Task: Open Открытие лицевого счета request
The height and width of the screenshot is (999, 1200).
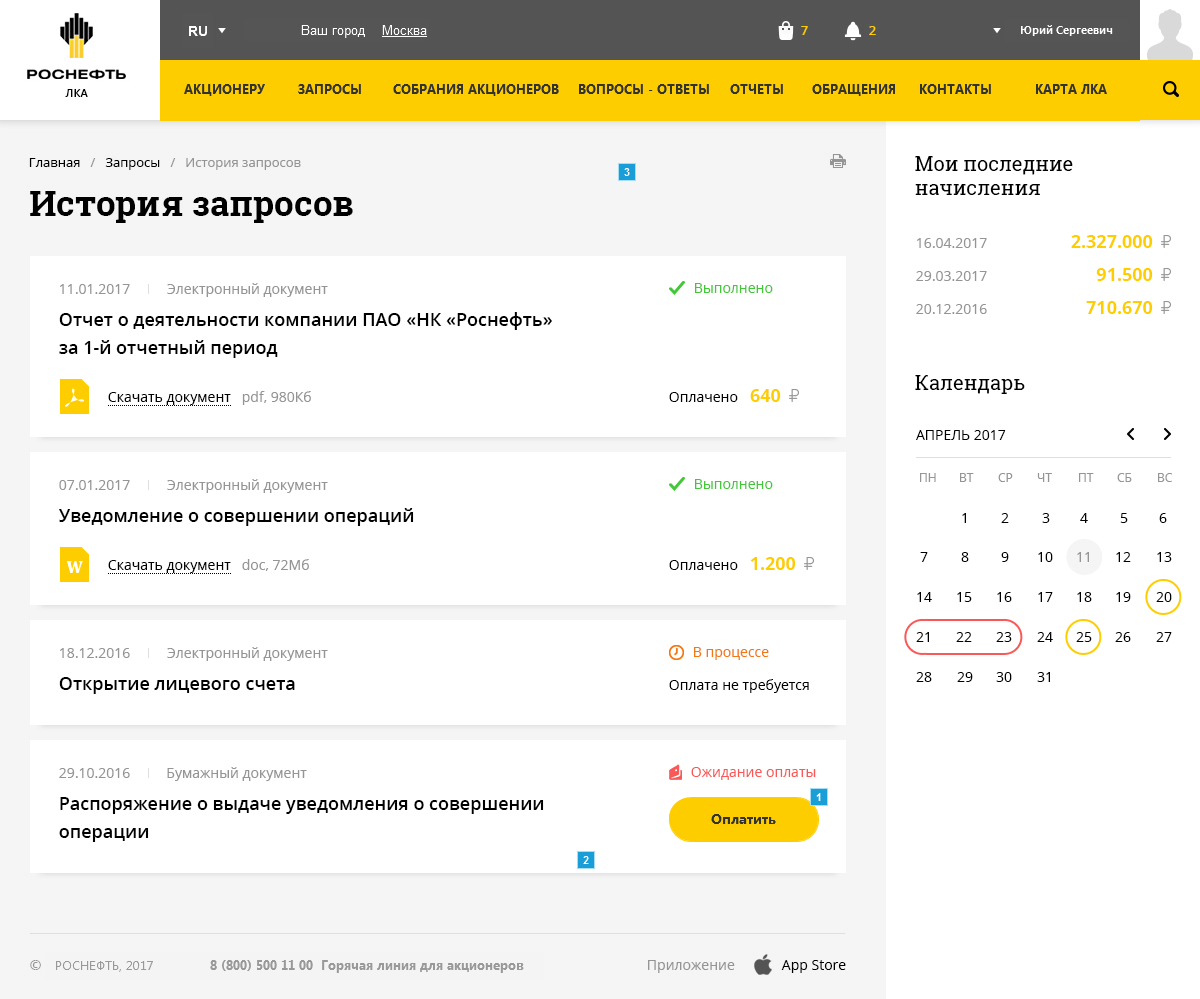Action: point(177,684)
